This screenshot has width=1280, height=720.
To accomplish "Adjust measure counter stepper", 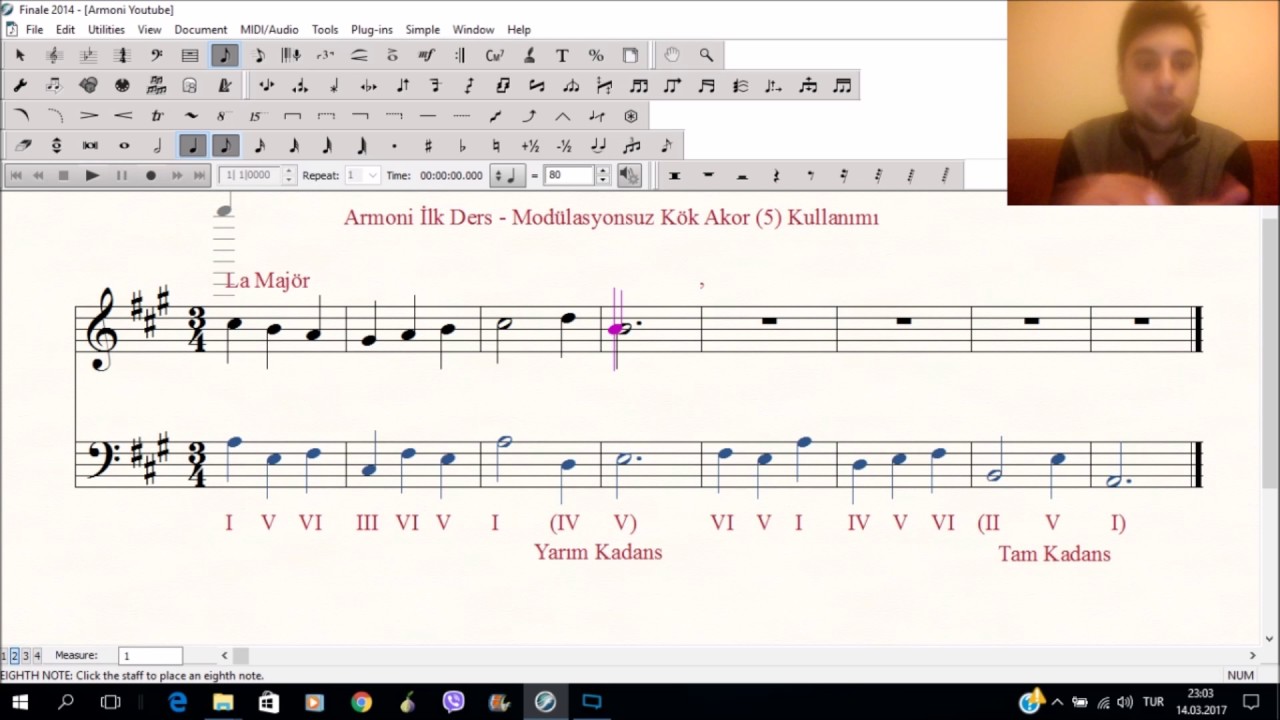I will [289, 175].
